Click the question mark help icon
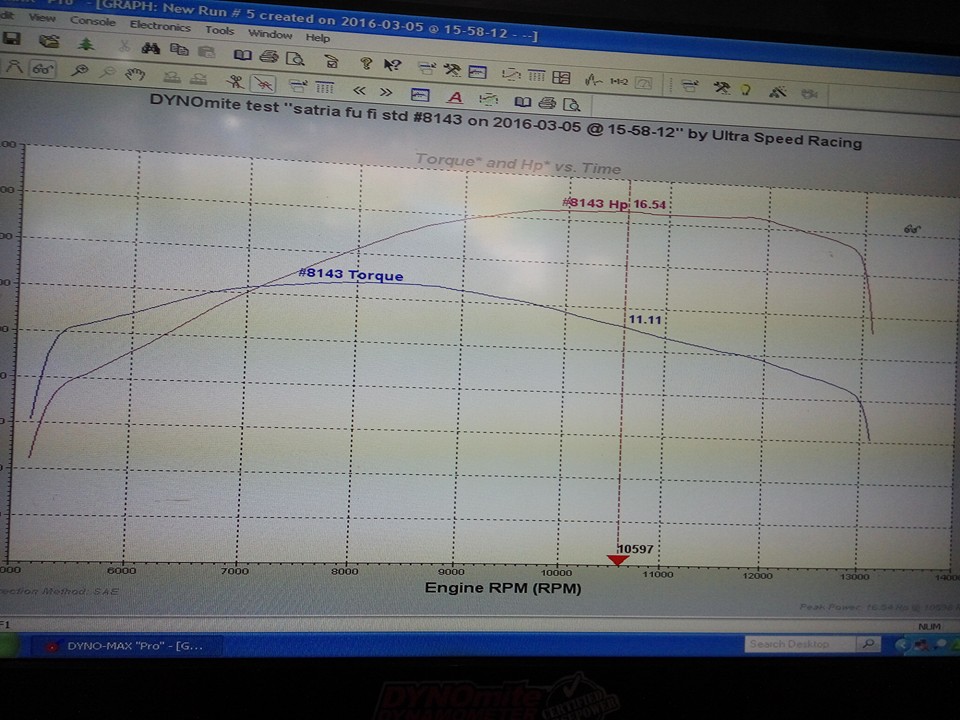 point(366,63)
